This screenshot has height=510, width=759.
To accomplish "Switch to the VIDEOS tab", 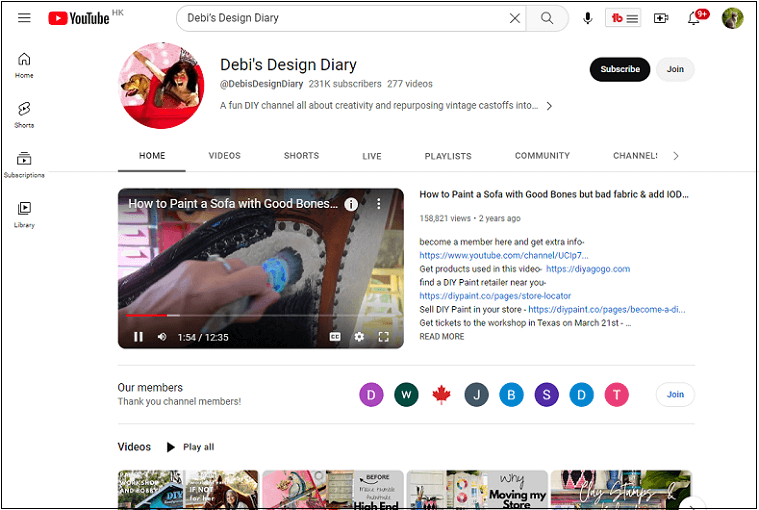I will pos(225,156).
